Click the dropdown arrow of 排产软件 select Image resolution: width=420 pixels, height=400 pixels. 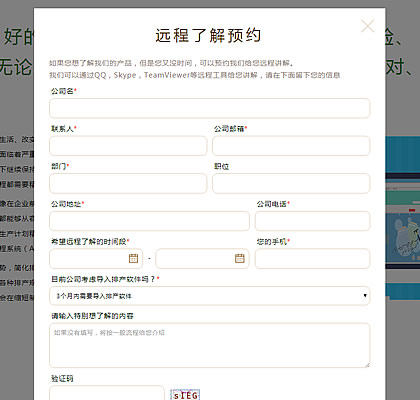pyautogui.click(x=365, y=296)
